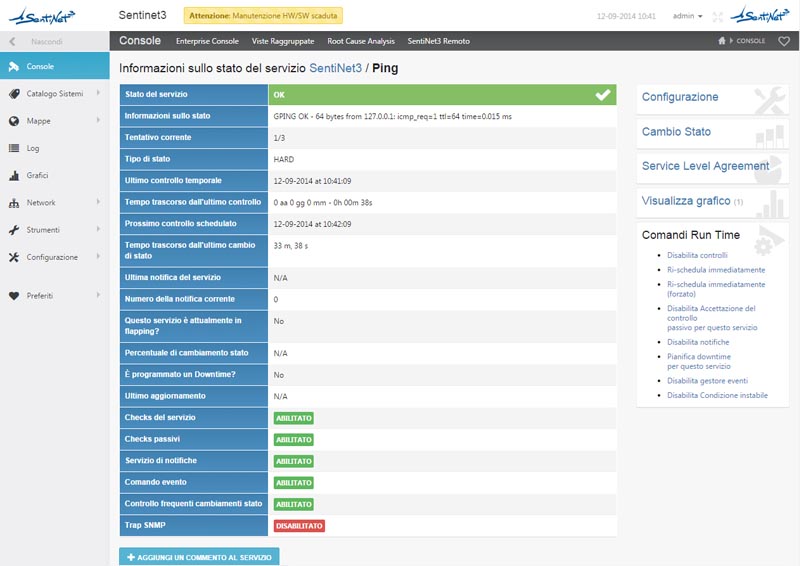
Task: Click the SentiNet logo at top left
Action: (42, 17)
